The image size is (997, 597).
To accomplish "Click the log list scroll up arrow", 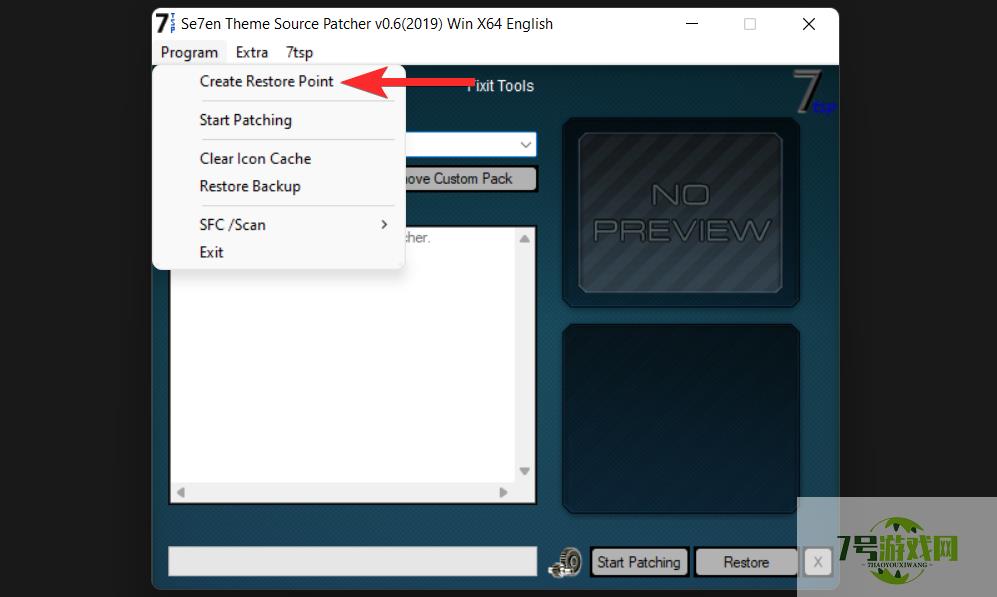I will click(525, 239).
